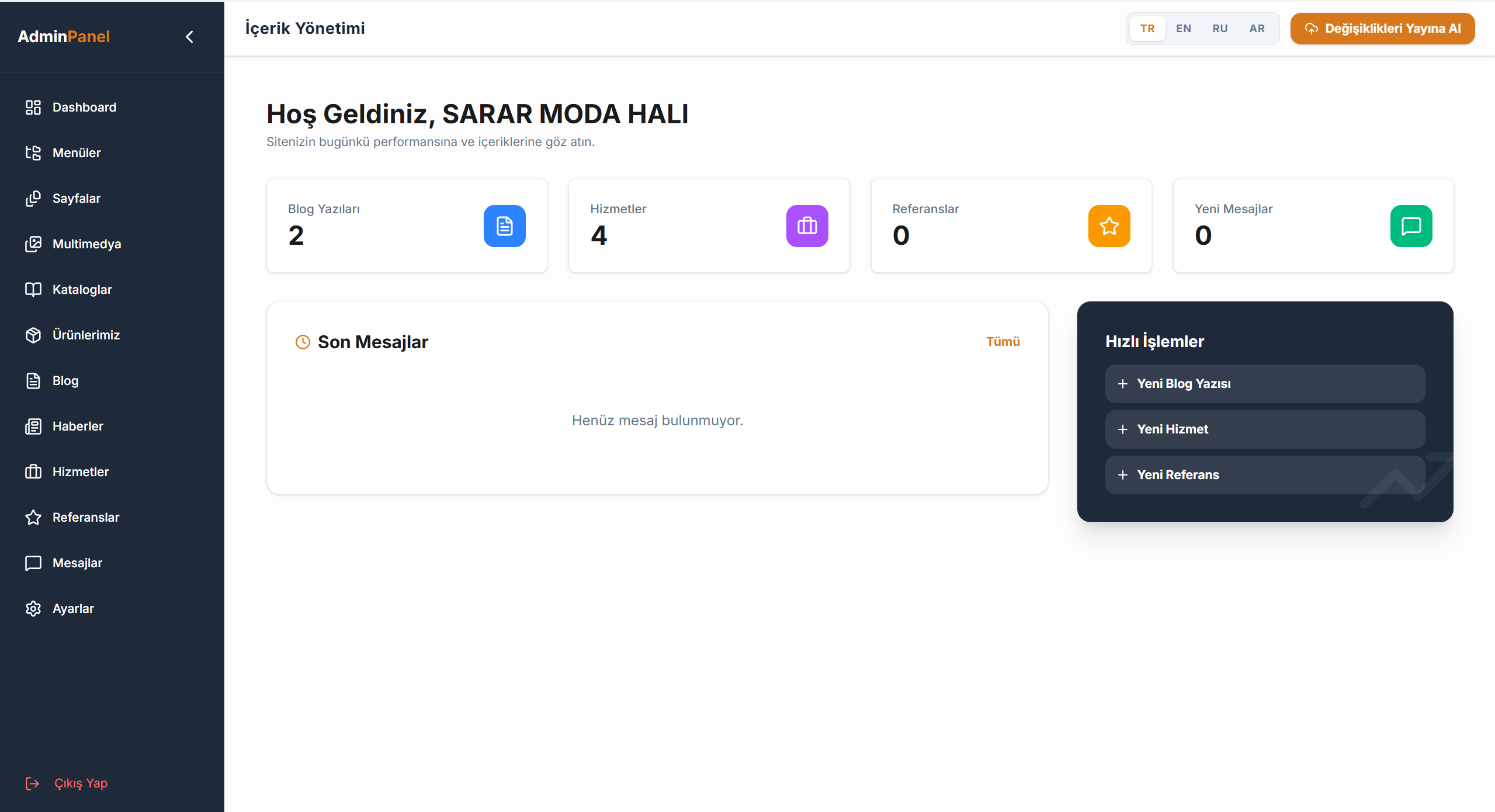Open the Yeni Mesajlar stat card

pyautogui.click(x=1313, y=226)
